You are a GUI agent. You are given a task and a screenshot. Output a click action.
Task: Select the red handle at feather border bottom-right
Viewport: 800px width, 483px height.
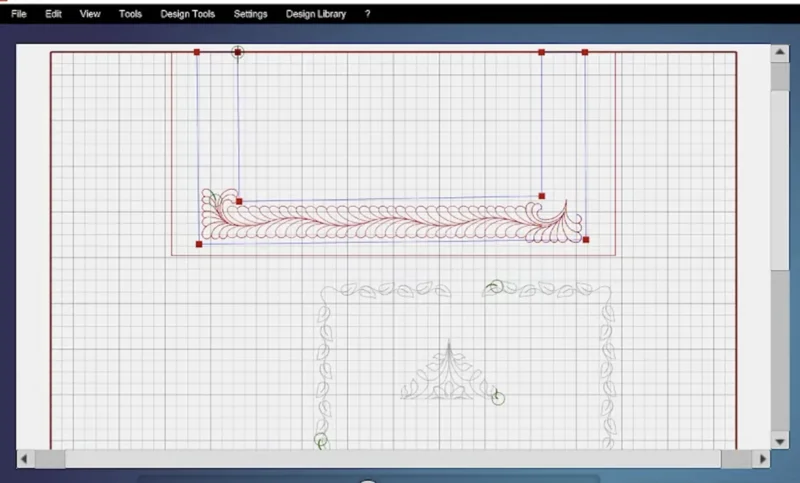pyautogui.click(x=586, y=240)
